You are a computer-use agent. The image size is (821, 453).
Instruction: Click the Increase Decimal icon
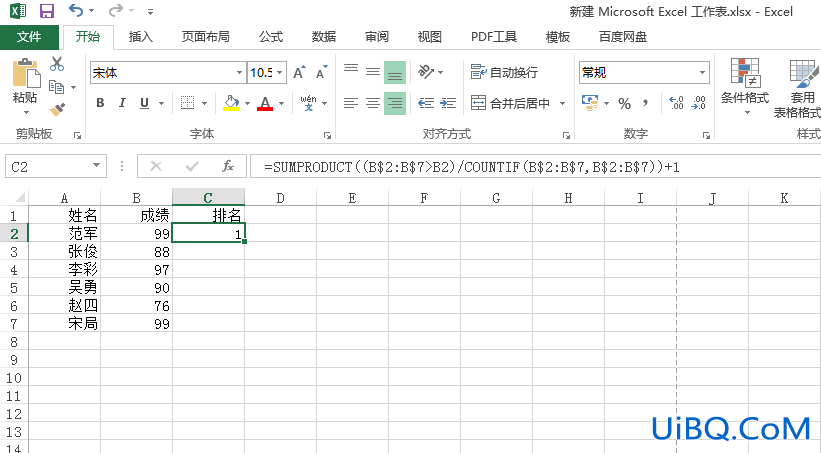pyautogui.click(x=676, y=103)
